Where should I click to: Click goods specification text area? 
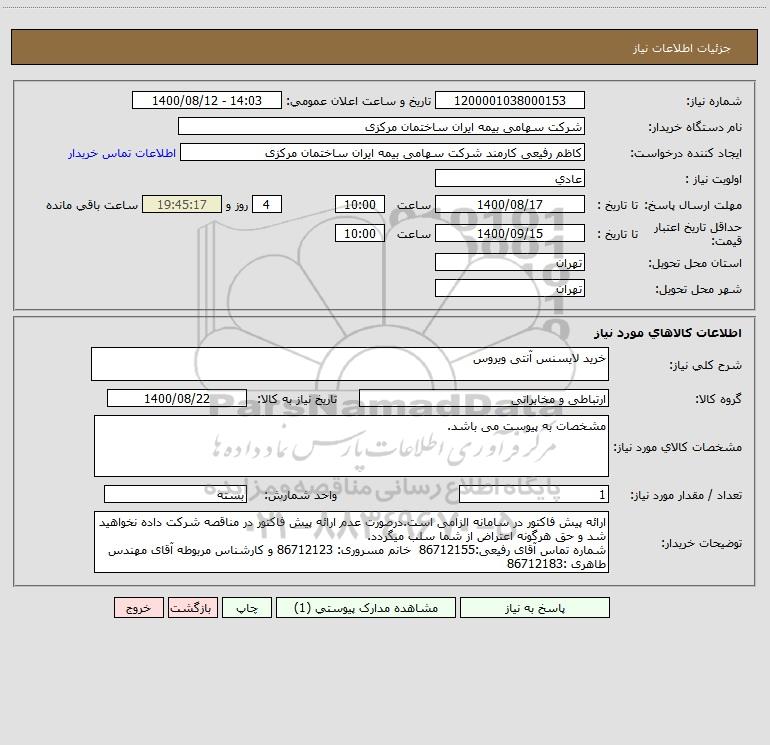(351, 446)
